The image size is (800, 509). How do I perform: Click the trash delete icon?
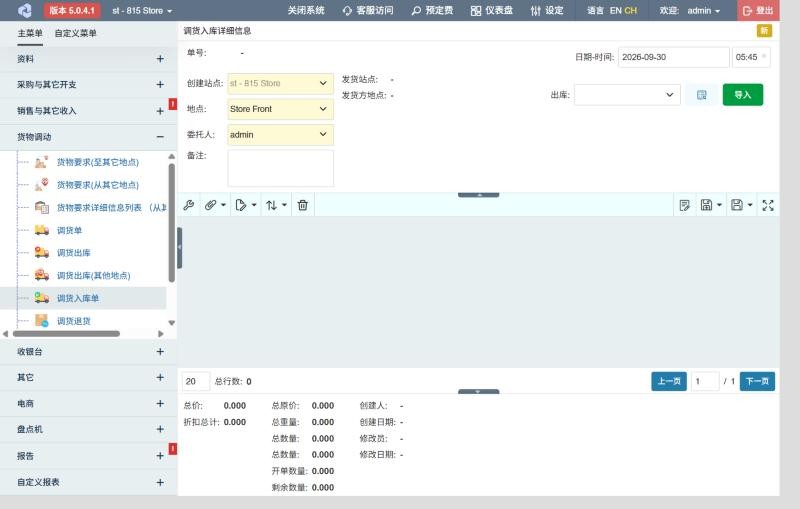pyautogui.click(x=303, y=205)
